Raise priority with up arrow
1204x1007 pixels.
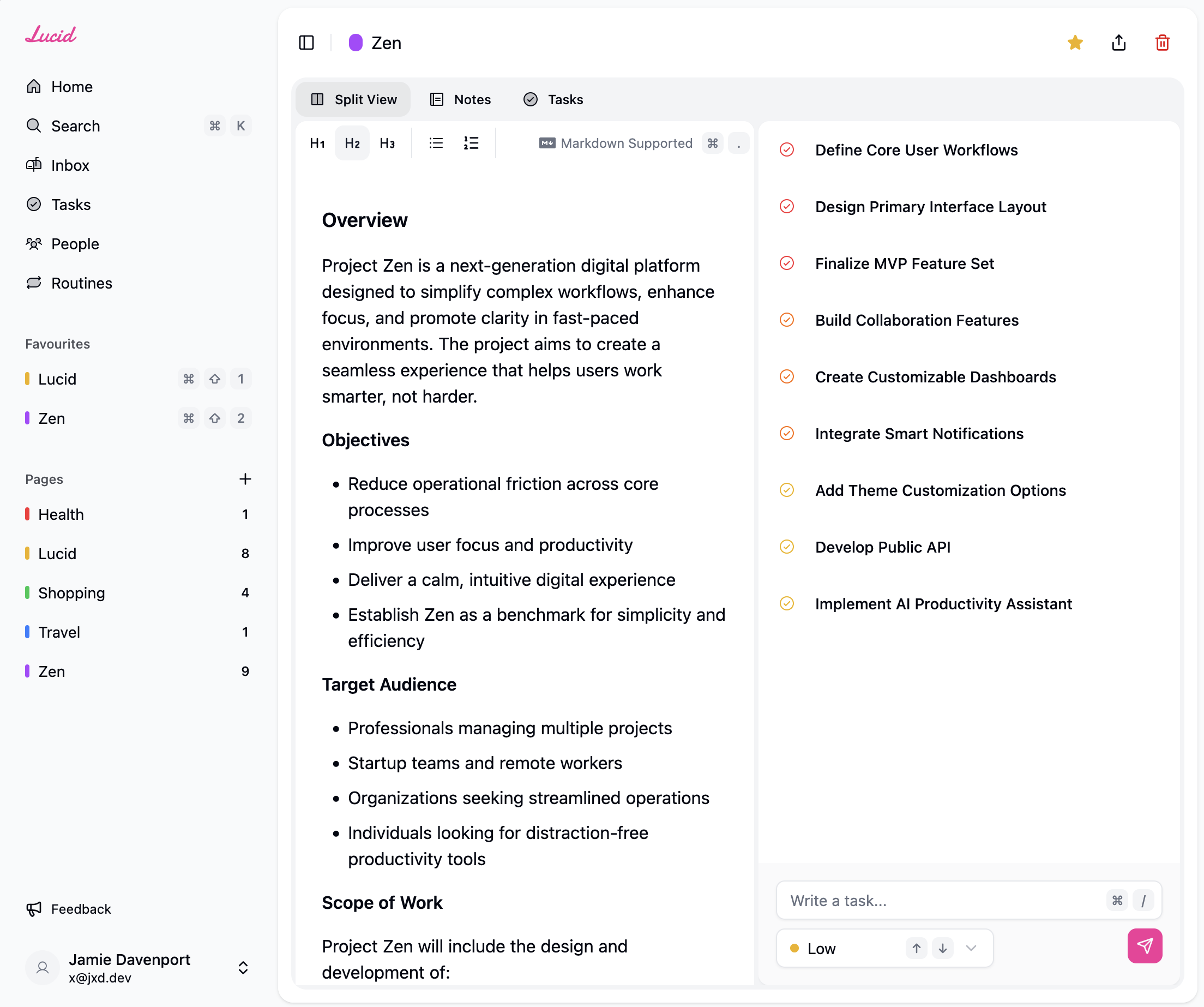point(916,948)
